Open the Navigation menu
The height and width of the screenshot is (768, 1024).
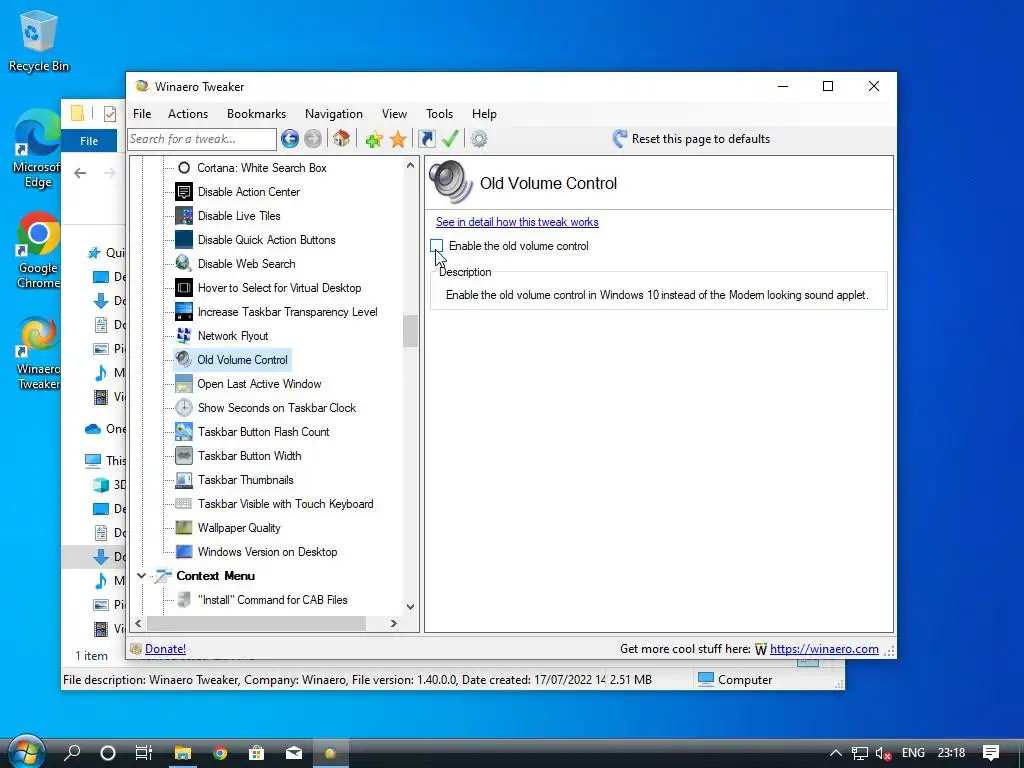(x=334, y=114)
